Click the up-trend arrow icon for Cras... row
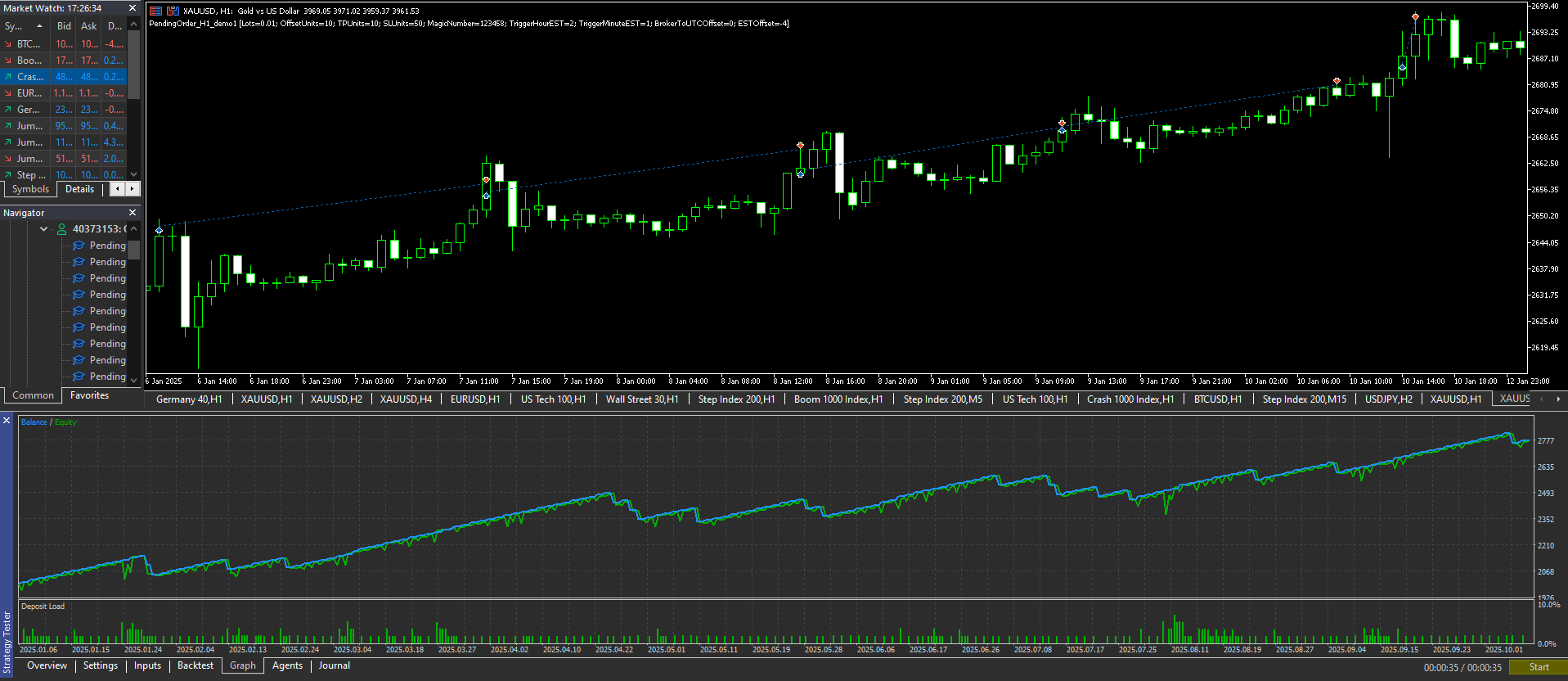The image size is (1568, 681). [x=8, y=77]
